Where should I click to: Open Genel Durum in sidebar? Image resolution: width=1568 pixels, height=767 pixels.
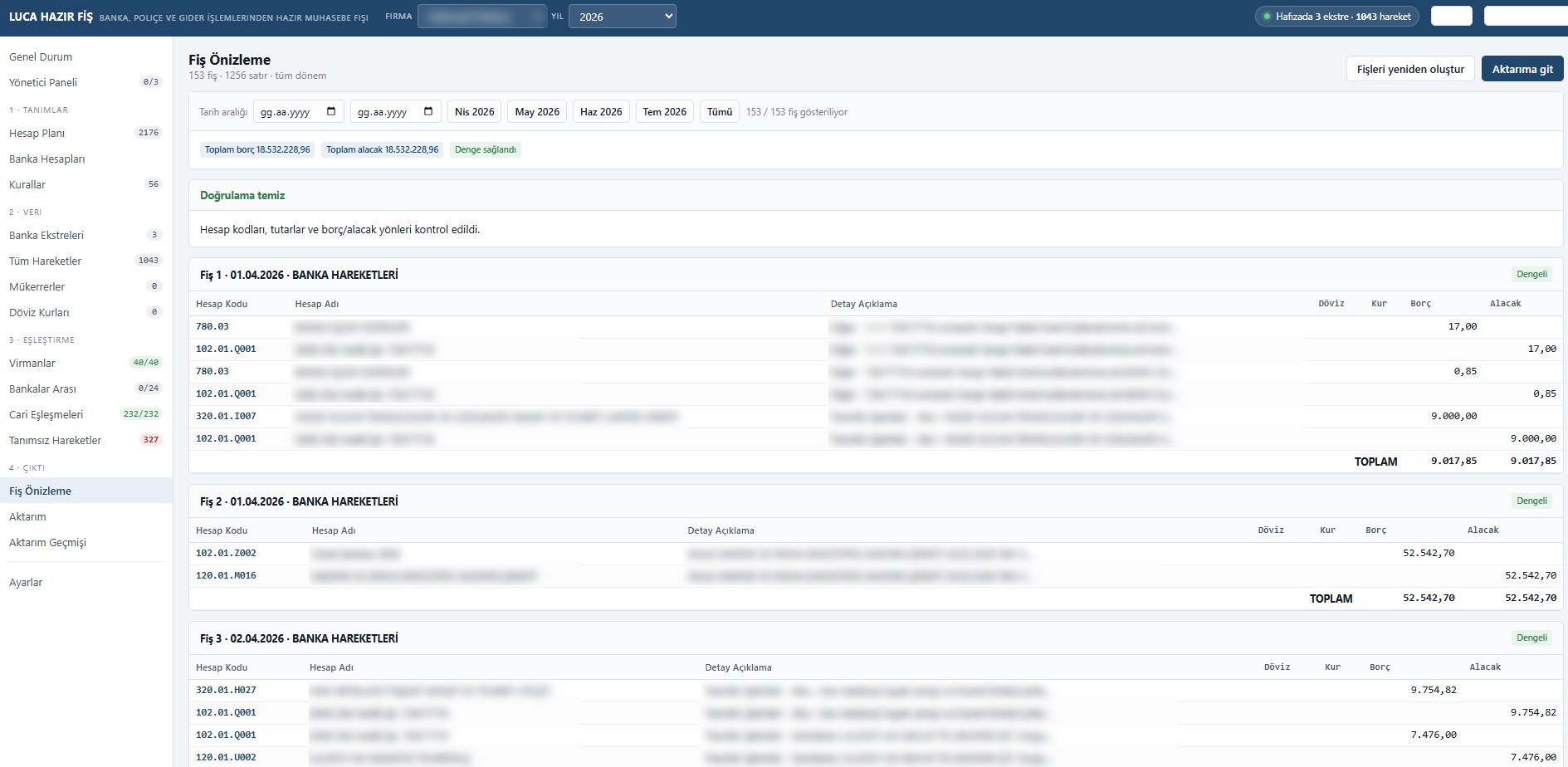(86, 56)
